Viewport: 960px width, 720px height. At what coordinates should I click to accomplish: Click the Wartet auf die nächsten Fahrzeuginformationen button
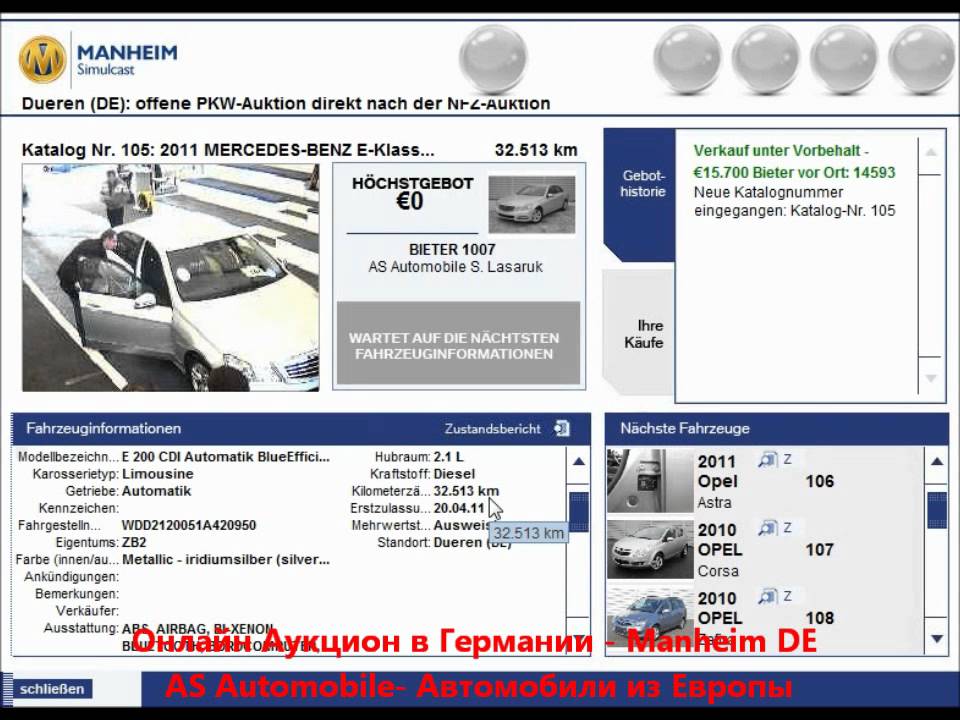click(458, 343)
